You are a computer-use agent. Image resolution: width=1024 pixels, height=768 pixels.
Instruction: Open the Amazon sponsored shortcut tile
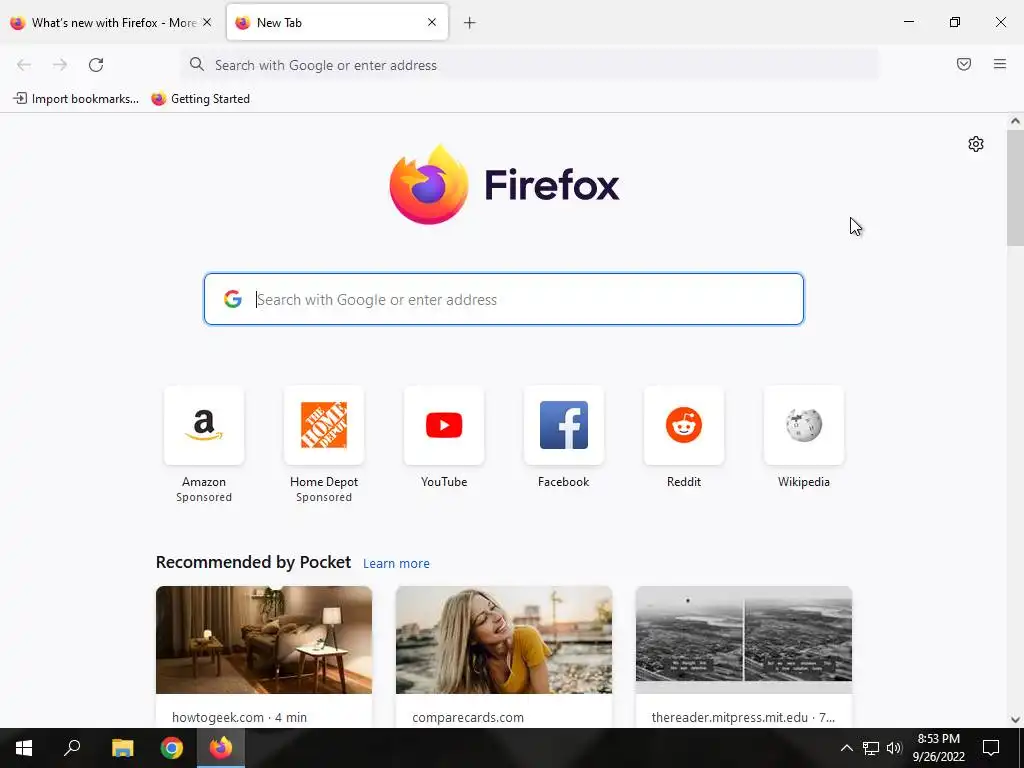tap(204, 425)
